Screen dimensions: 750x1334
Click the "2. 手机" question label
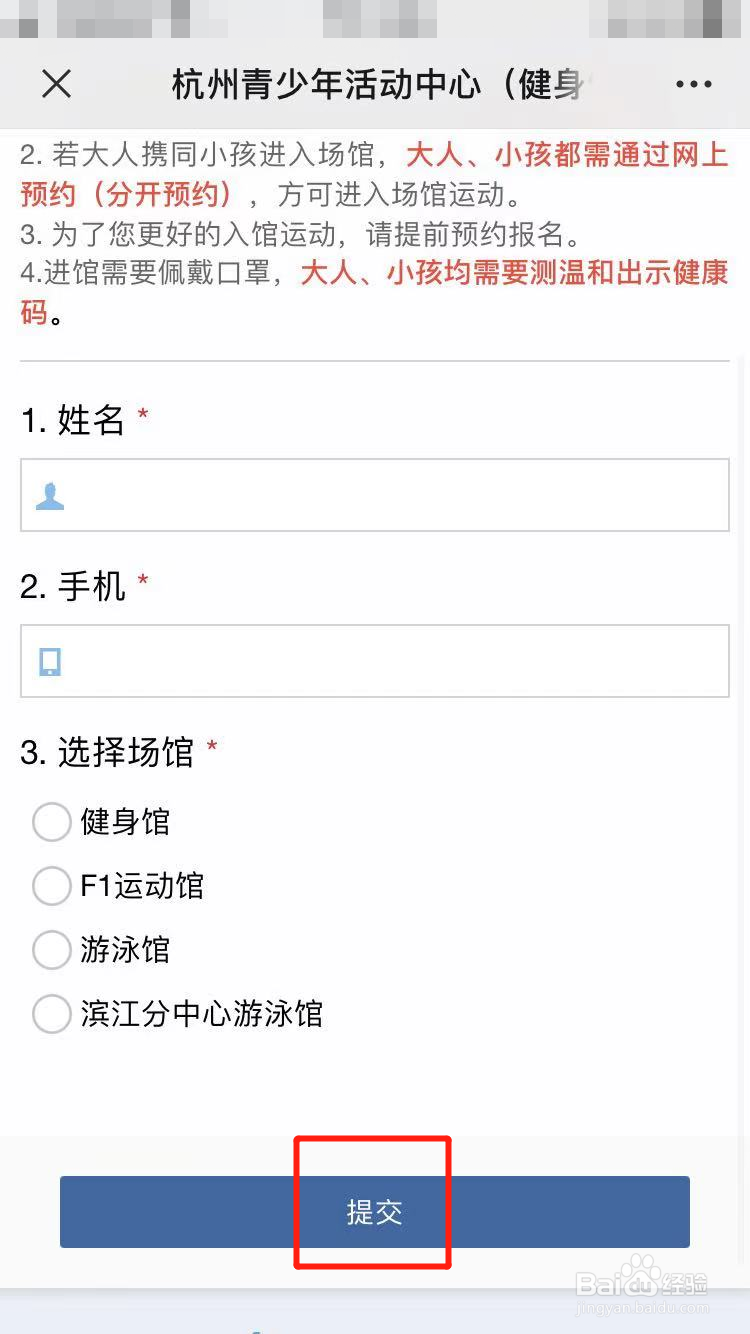73,587
